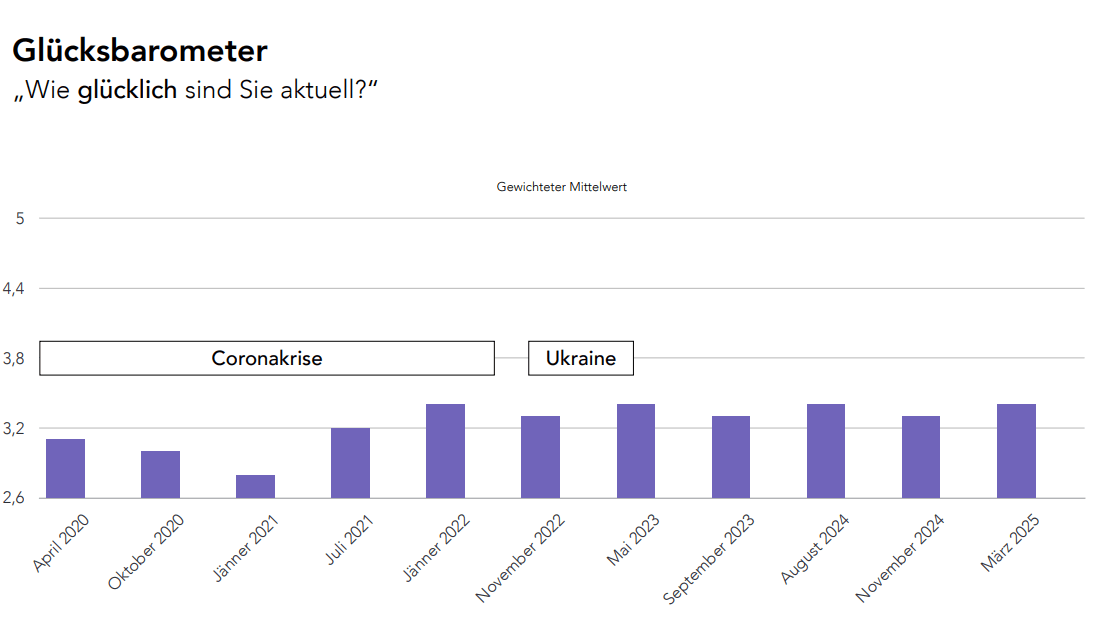Click the Glücksbarometer title
This screenshot has width=1097, height=632.
coord(139,50)
